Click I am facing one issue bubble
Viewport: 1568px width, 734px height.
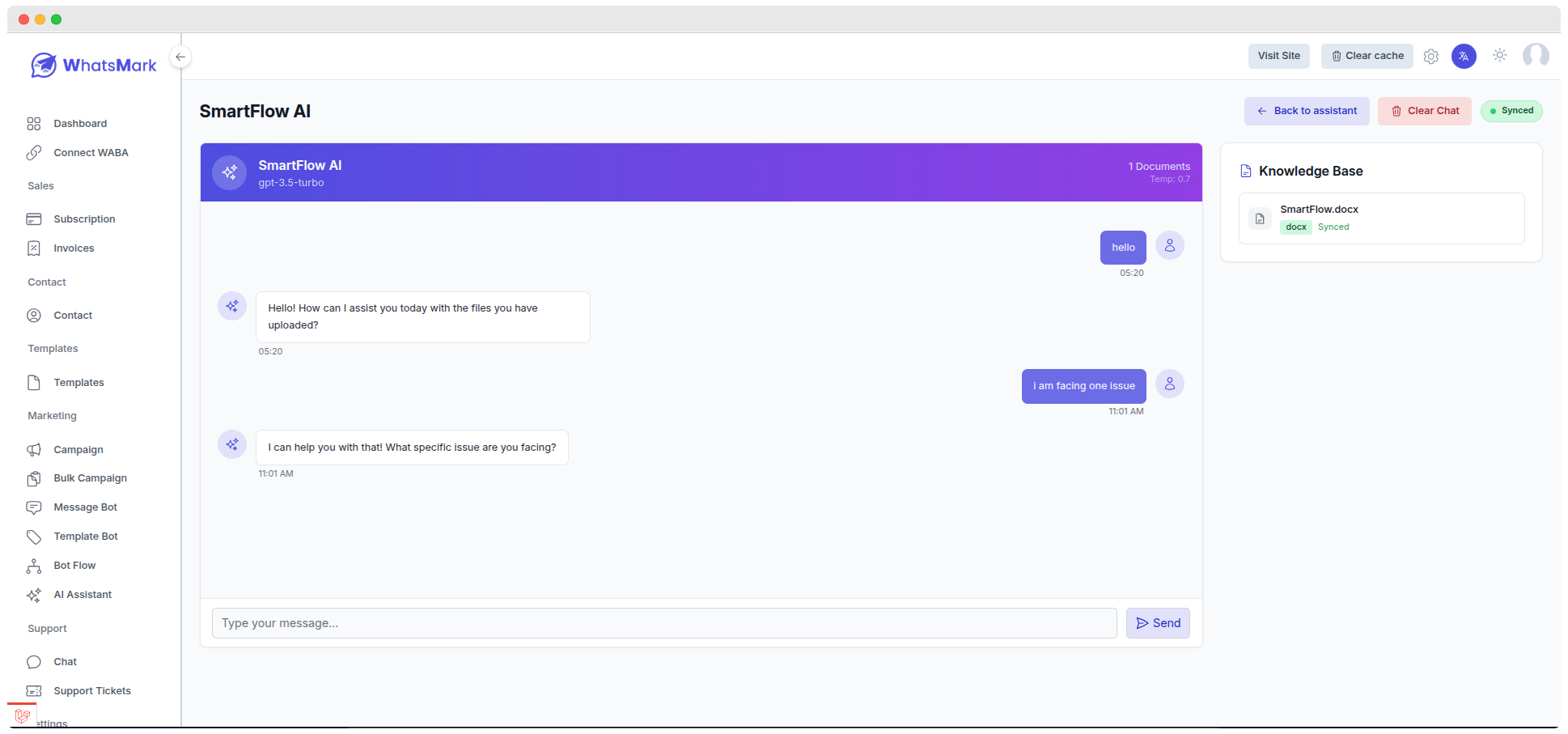click(1084, 386)
